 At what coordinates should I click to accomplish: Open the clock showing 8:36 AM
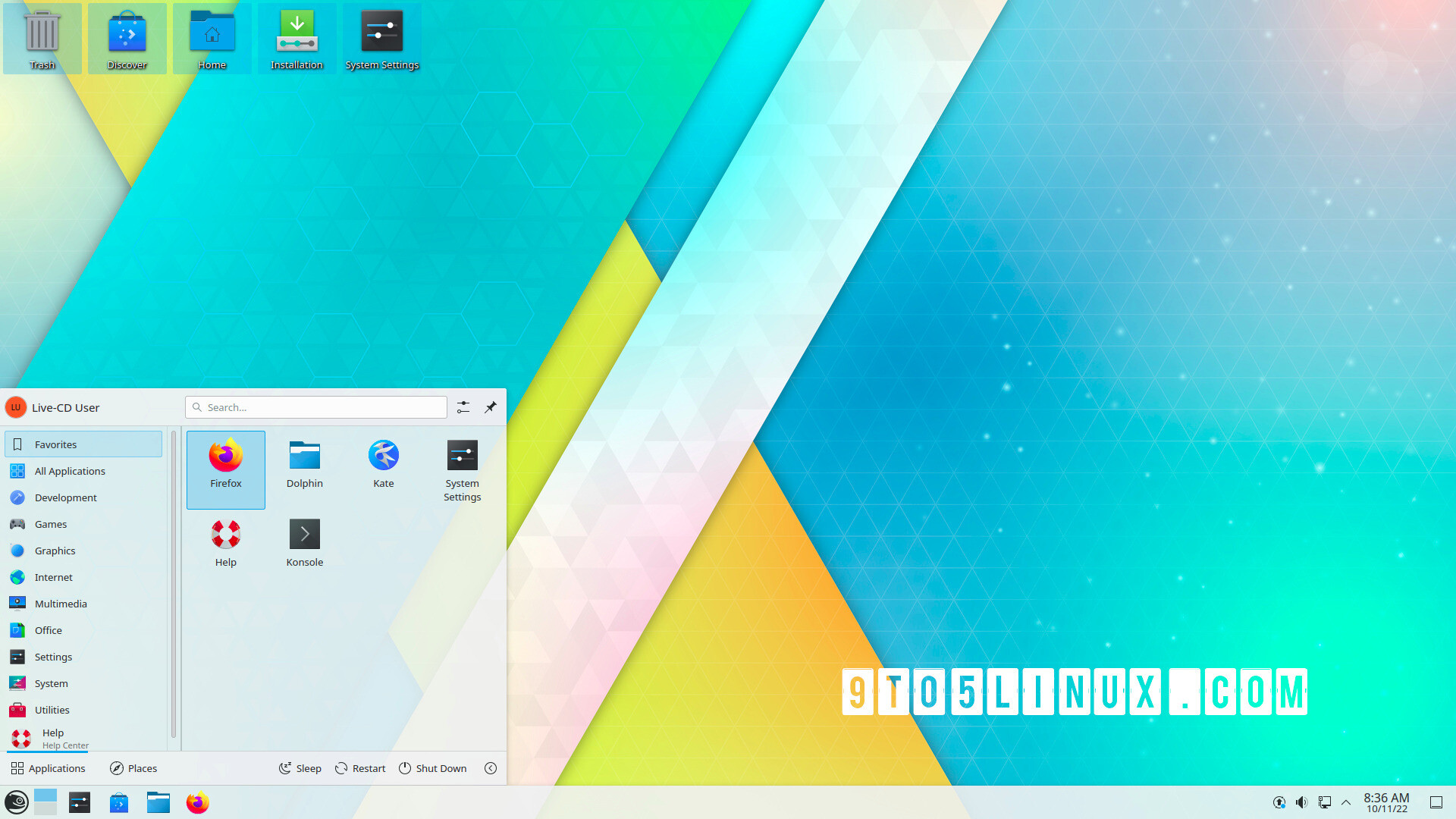point(1387,802)
